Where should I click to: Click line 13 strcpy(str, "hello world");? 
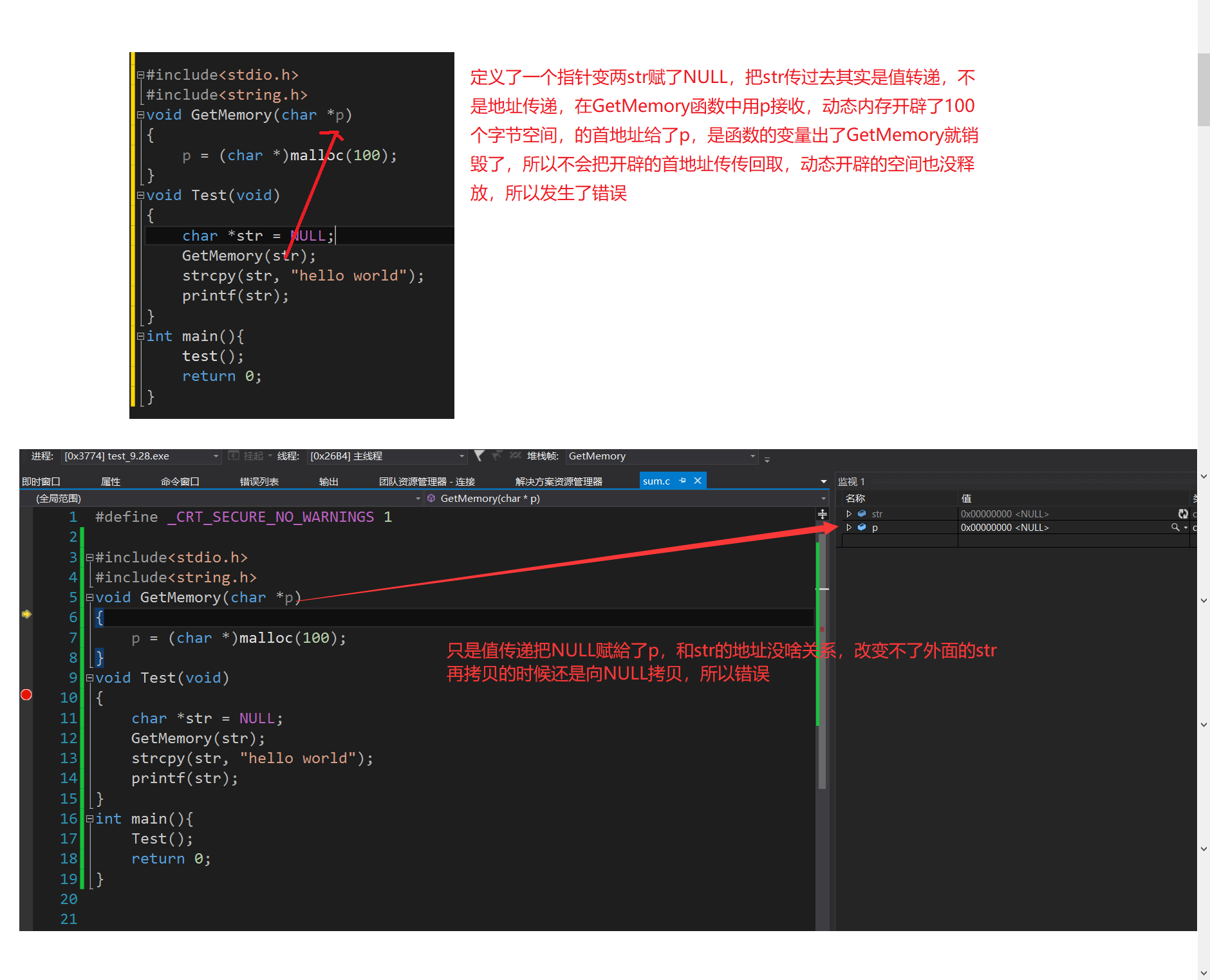pos(252,758)
